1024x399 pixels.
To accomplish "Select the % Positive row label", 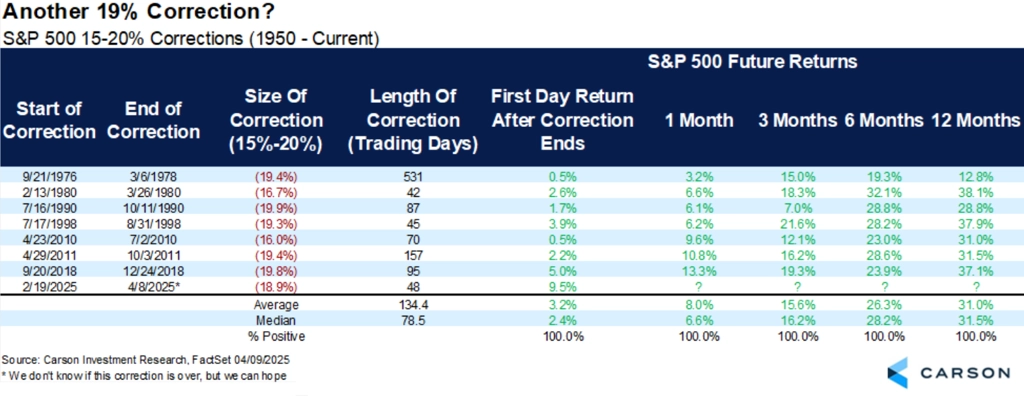I will pyautogui.click(x=278, y=336).
